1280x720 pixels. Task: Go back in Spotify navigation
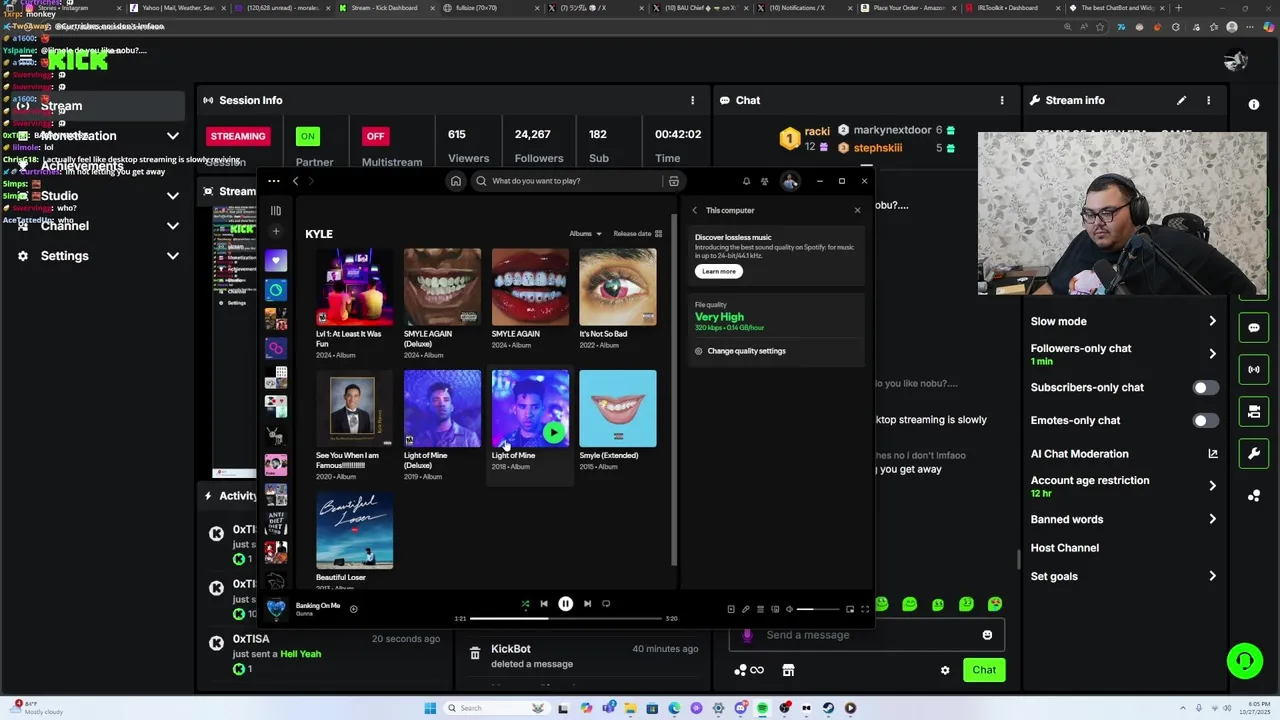tap(295, 181)
